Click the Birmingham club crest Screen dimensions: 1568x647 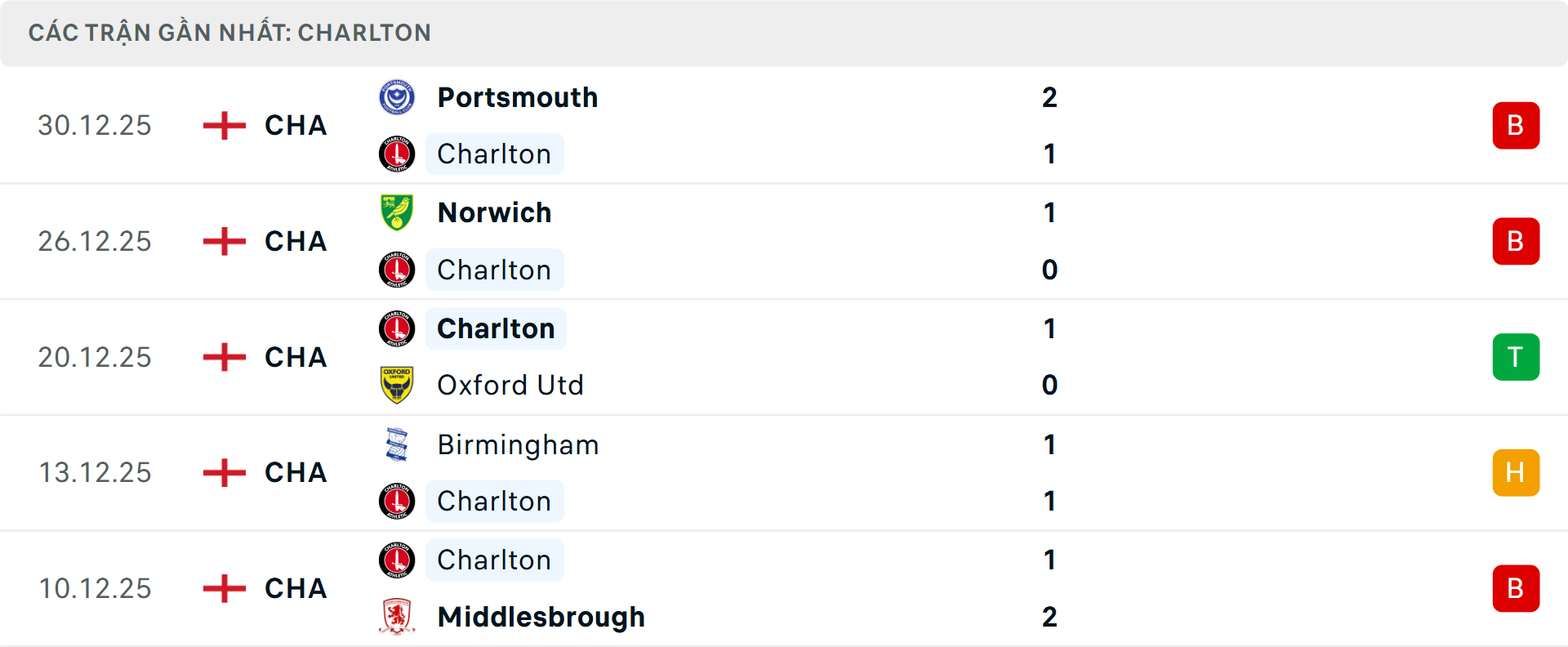397,444
